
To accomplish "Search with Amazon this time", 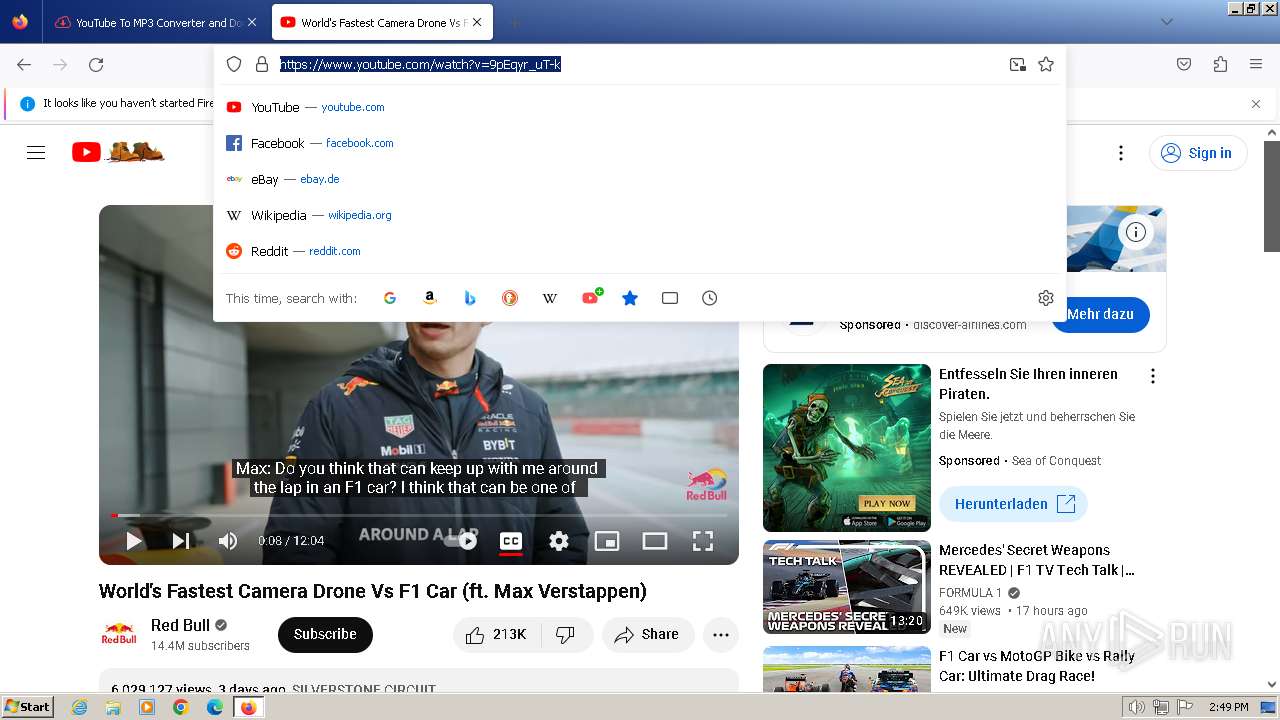I will coord(430,298).
